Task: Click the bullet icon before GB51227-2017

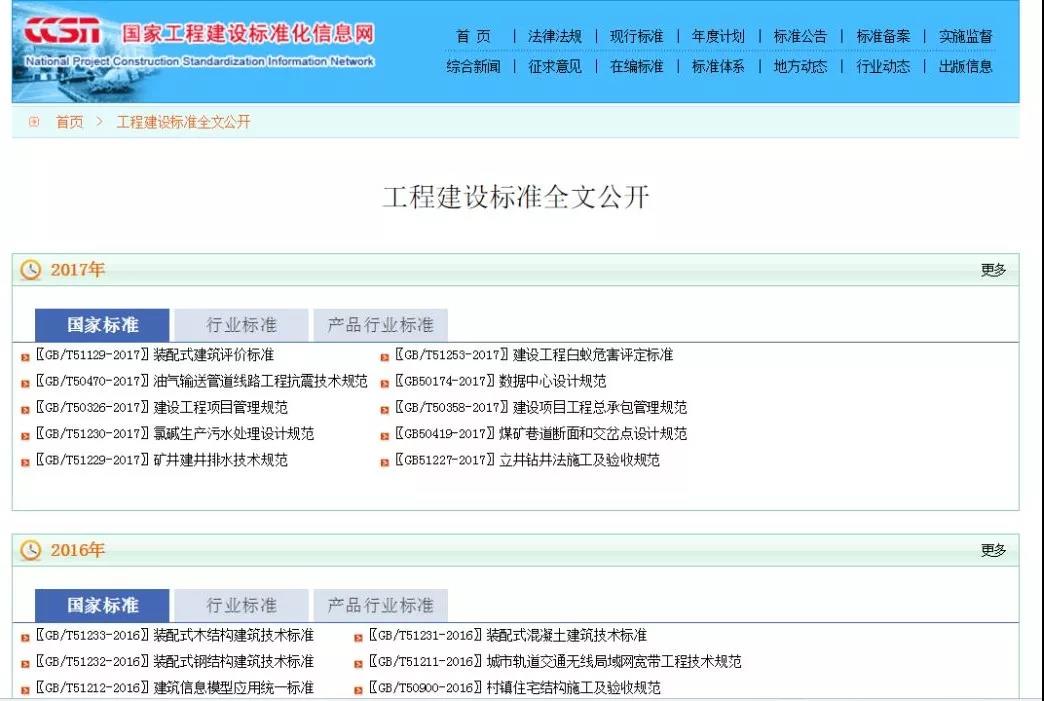Action: point(385,462)
